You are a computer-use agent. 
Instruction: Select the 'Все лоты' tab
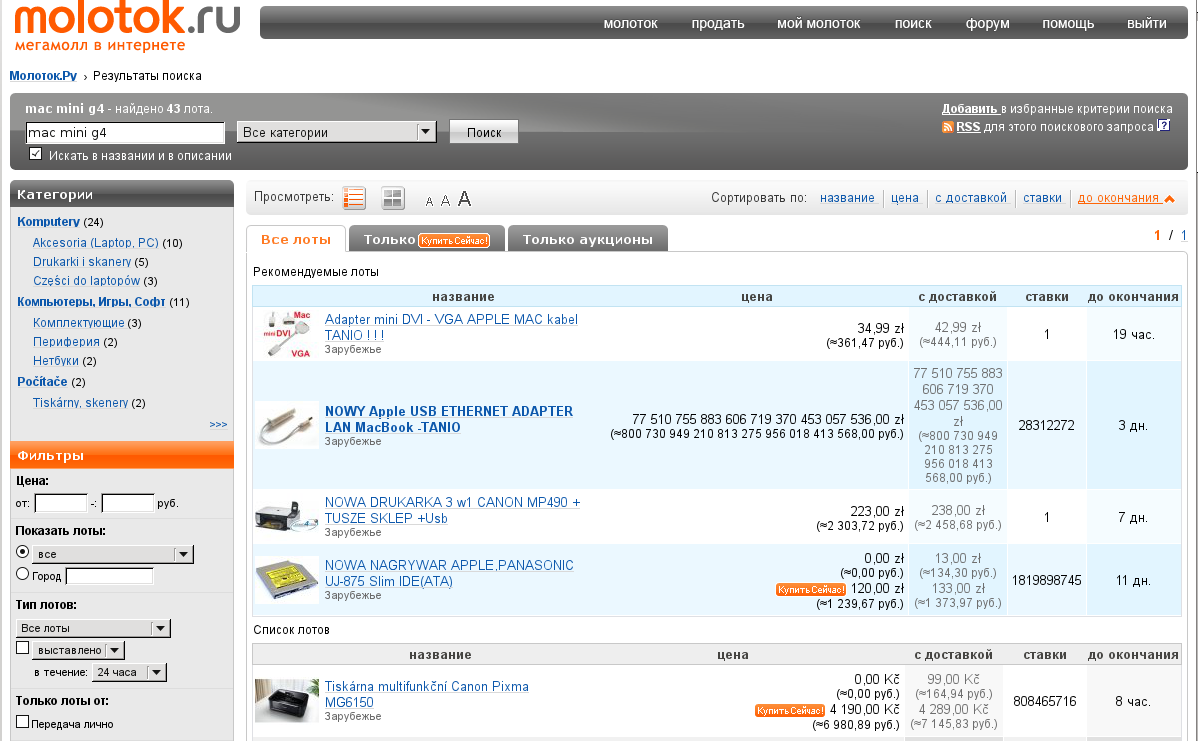tap(296, 239)
